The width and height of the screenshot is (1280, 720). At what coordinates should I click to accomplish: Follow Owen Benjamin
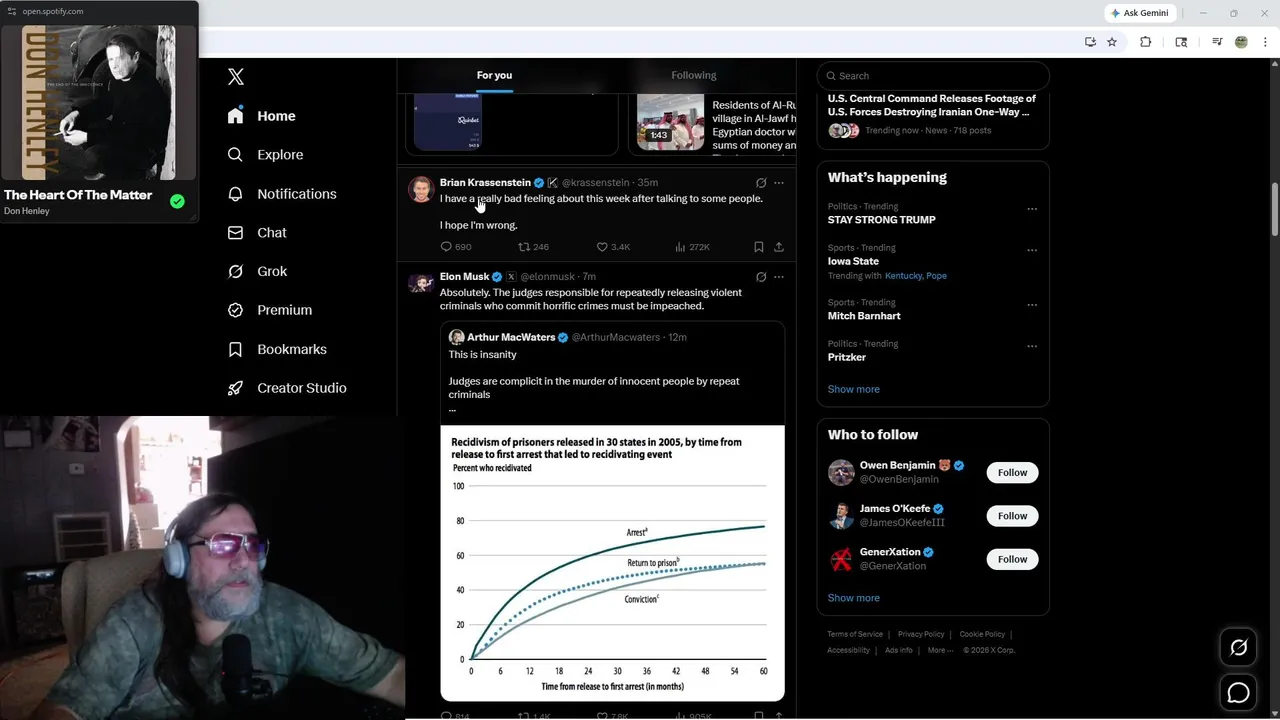click(1012, 473)
